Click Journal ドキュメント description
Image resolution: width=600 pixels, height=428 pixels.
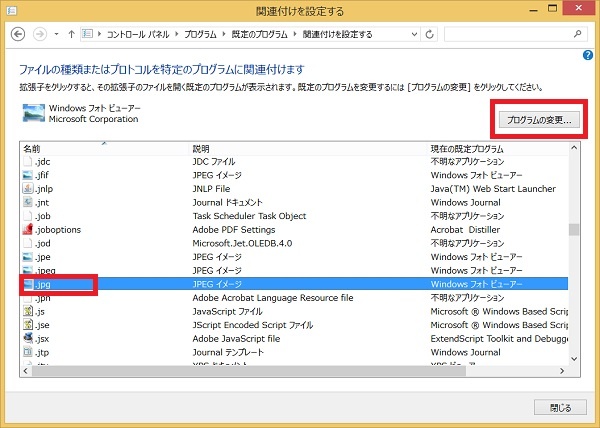tap(227, 202)
